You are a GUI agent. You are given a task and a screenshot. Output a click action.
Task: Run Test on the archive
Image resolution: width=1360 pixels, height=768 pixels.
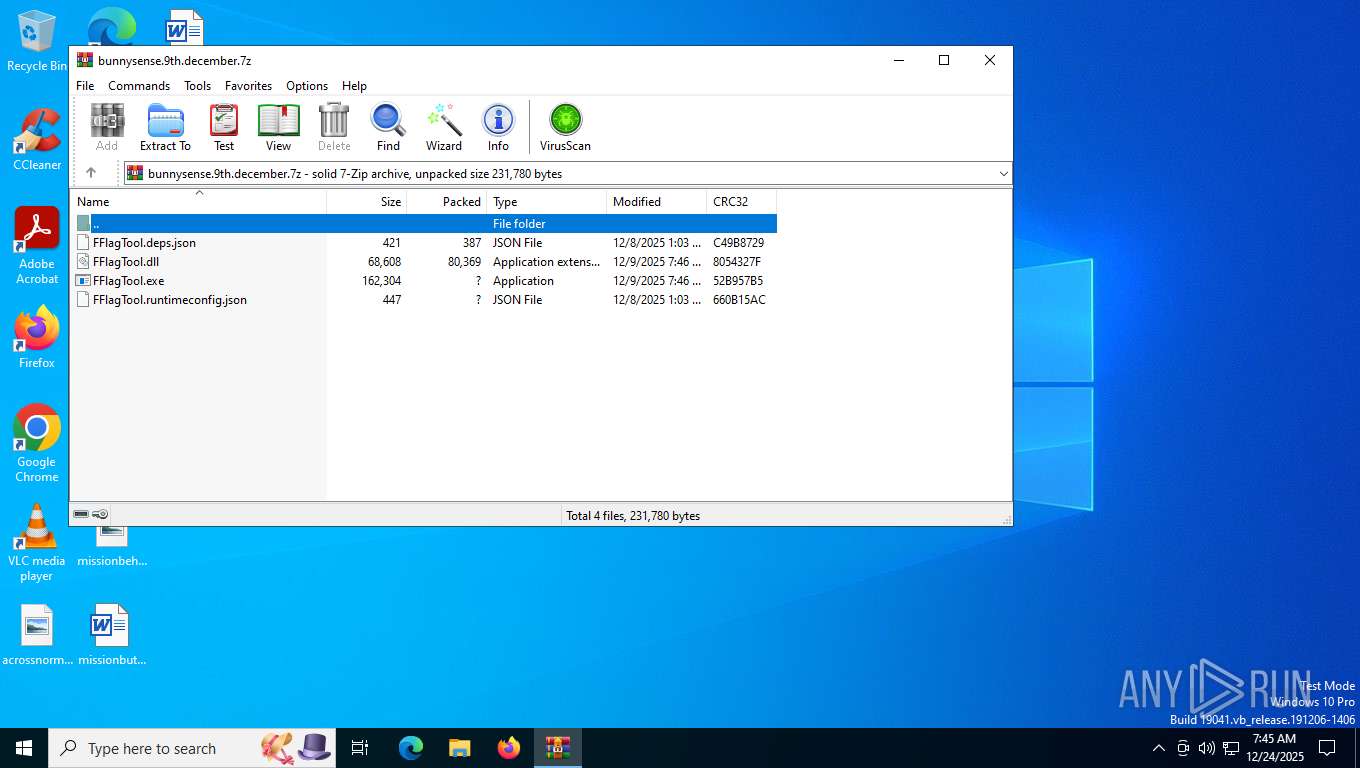coord(224,127)
